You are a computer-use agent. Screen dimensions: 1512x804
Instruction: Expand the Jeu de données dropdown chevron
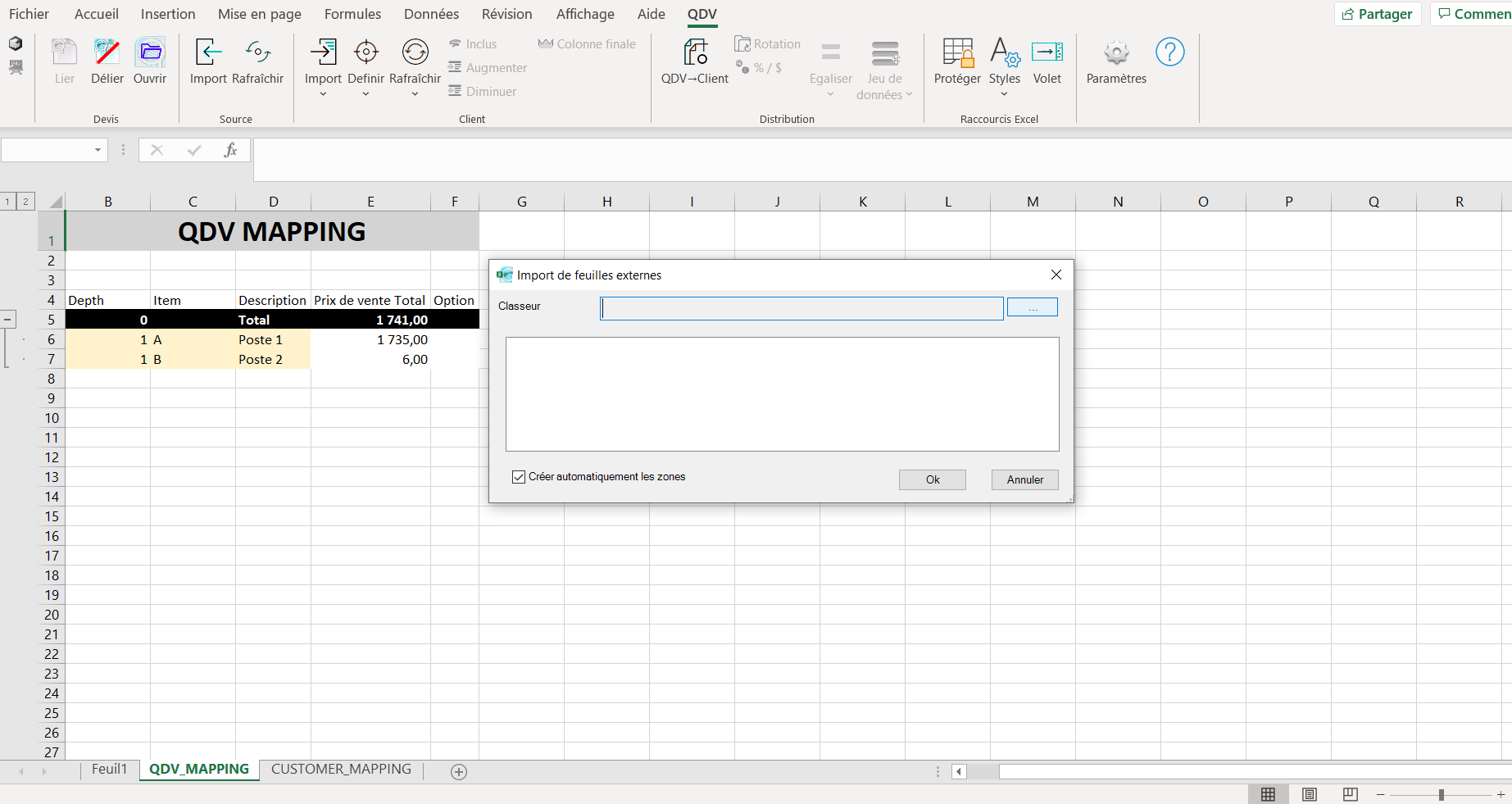click(909, 94)
